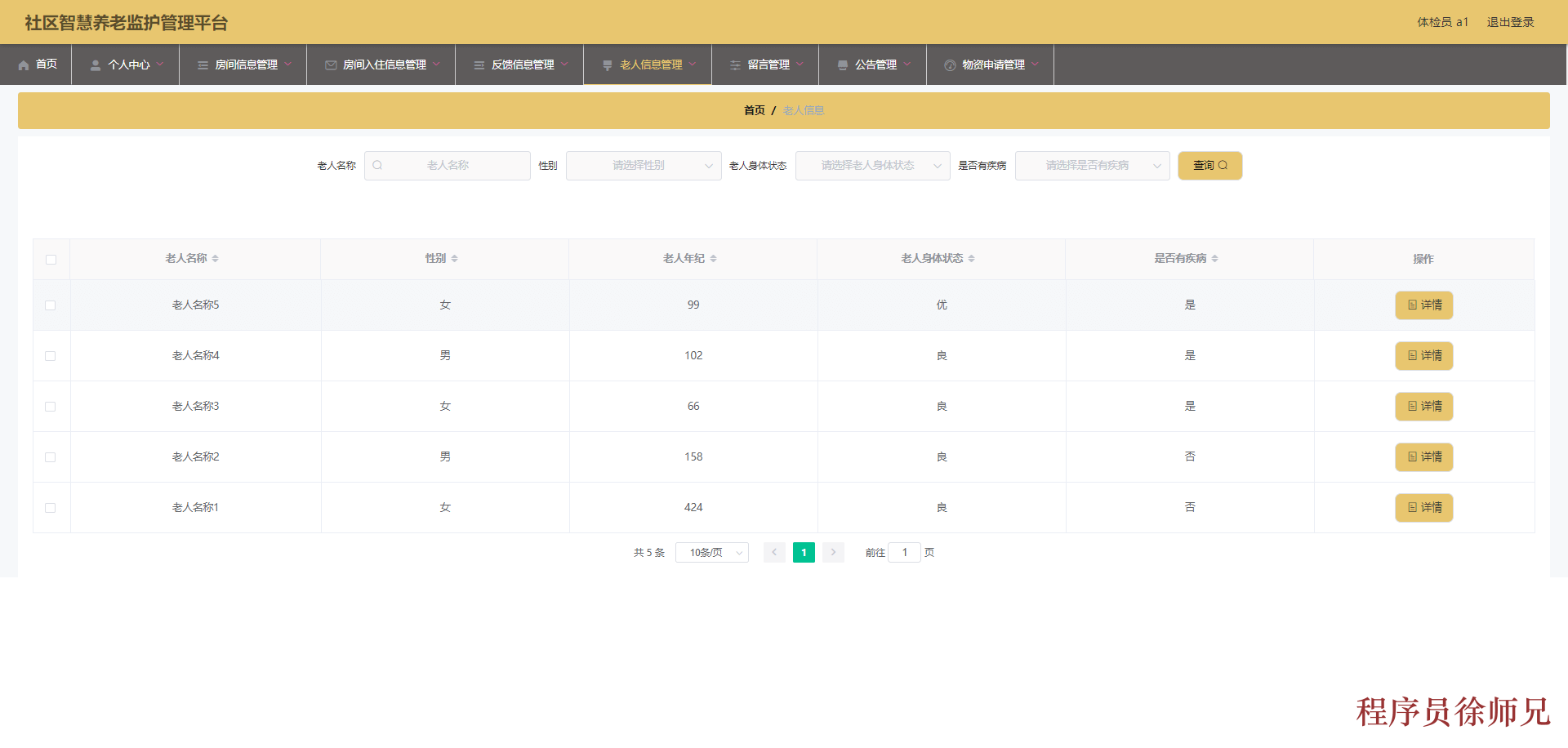1568x748 pixels.
Task: Check the checkbox for 老人名称5 row
Action: [51, 305]
